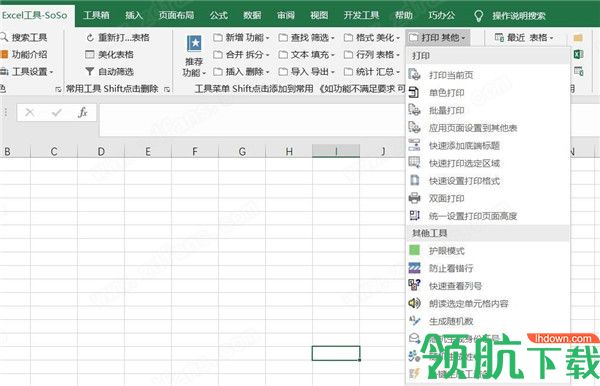Expand the 合并 拆分 menu
The image size is (600, 386).
241,54
